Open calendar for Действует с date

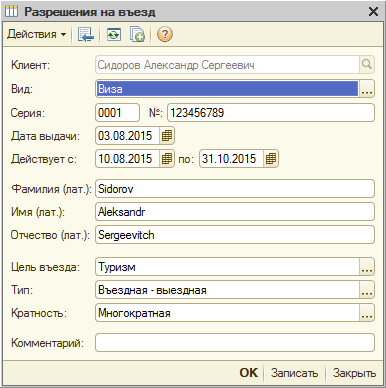click(x=167, y=159)
